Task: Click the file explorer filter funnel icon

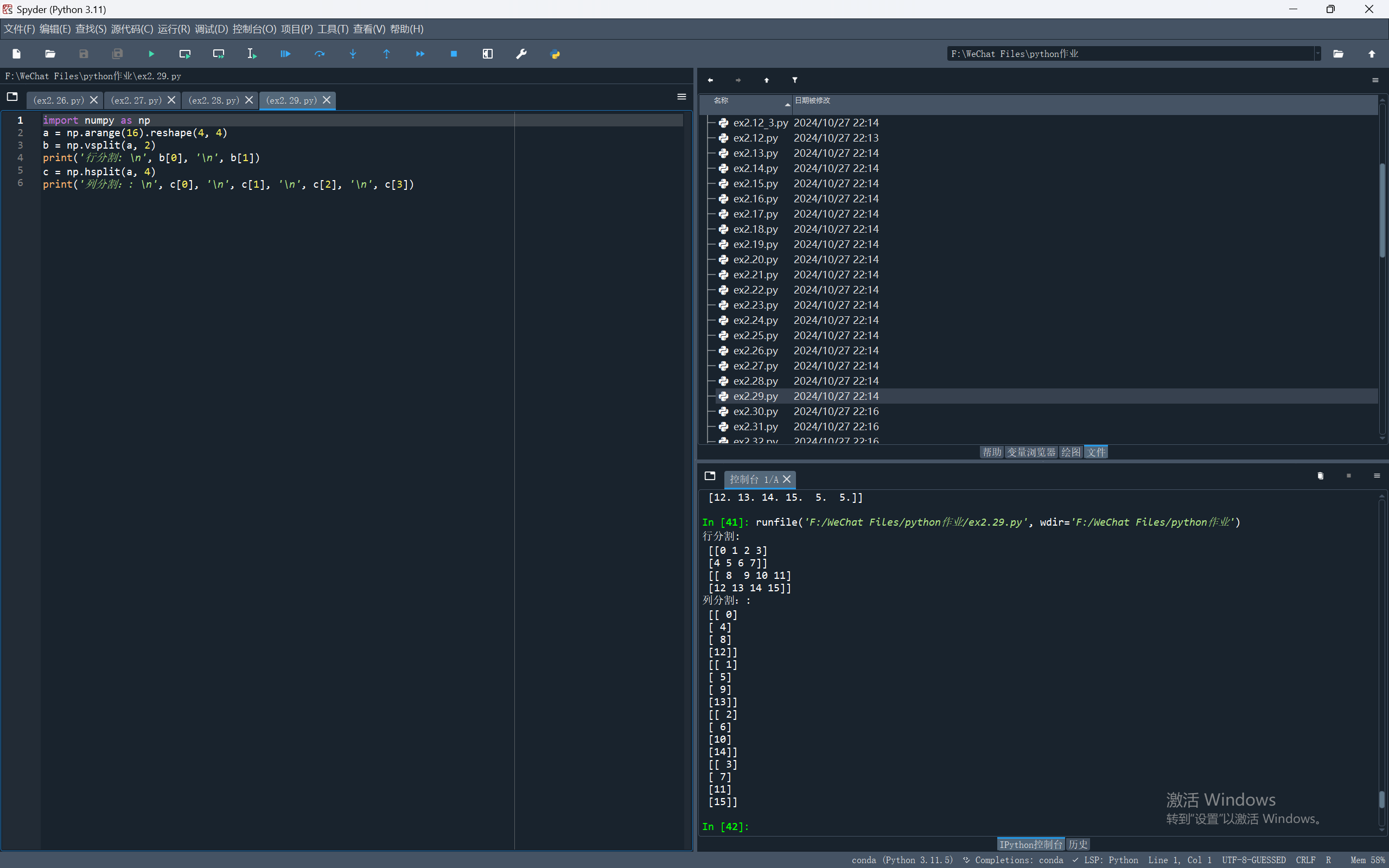Action: tap(794, 80)
